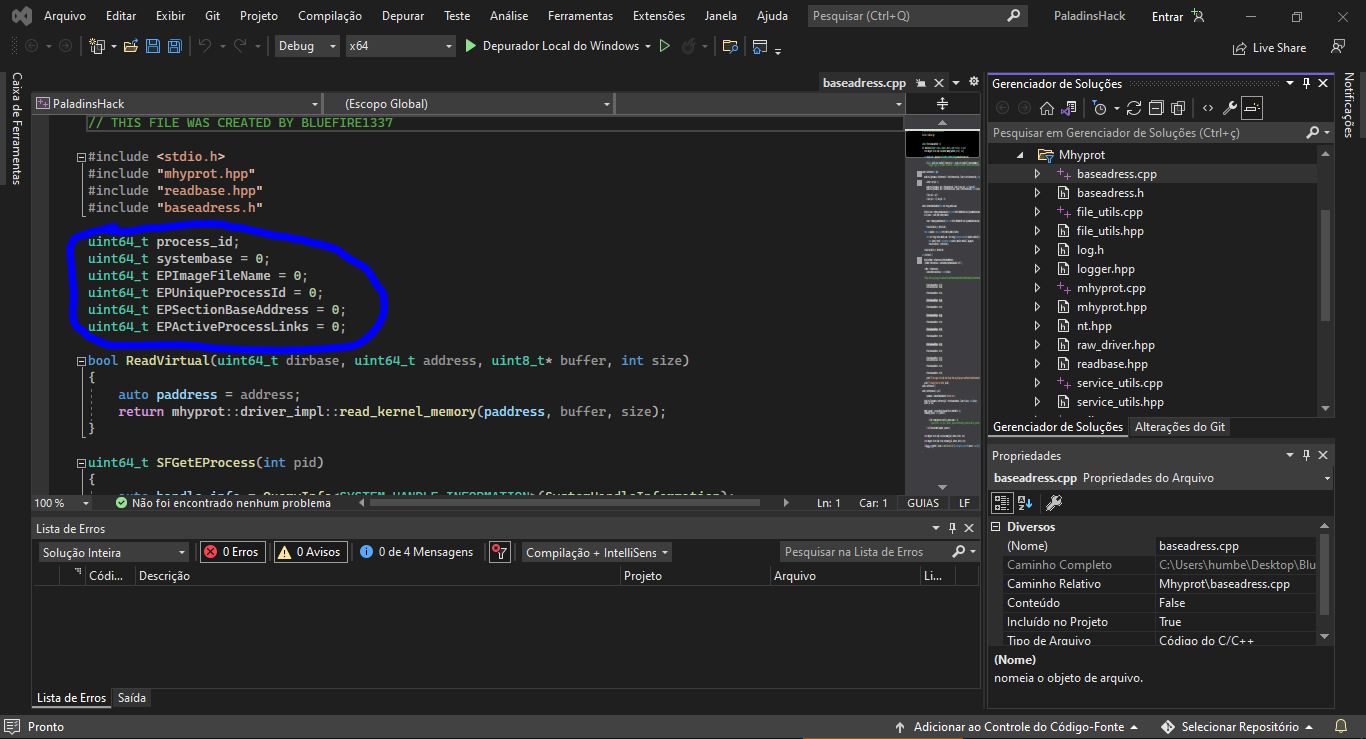Open the (Escopo Global) dropdown
The height and width of the screenshot is (739, 1366).
[468, 103]
